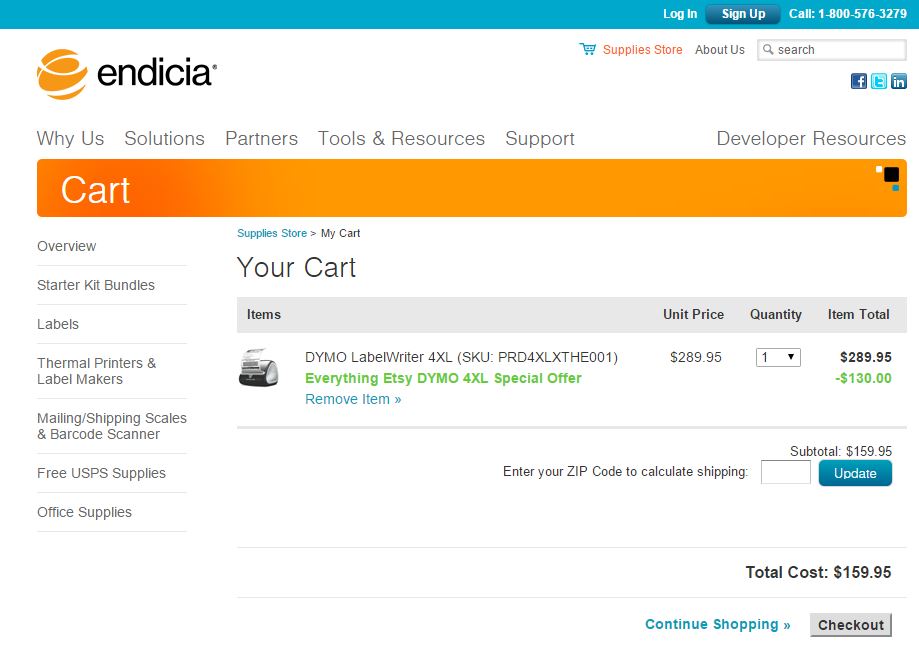Click the -$130.00 discount amount
This screenshot has width=919, height=651.
tap(863, 378)
